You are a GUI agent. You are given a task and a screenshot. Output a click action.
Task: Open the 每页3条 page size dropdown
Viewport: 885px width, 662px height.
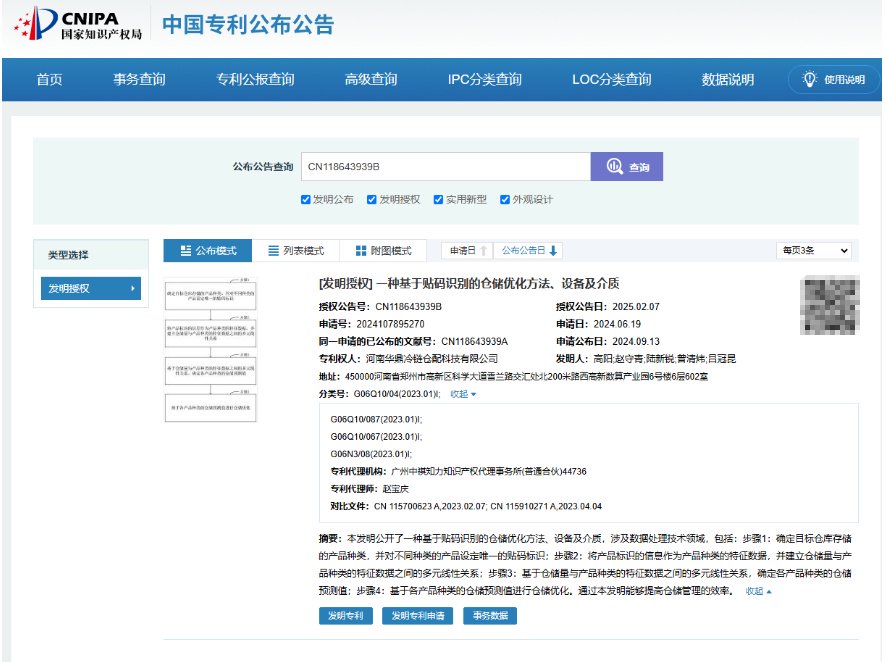tap(814, 251)
